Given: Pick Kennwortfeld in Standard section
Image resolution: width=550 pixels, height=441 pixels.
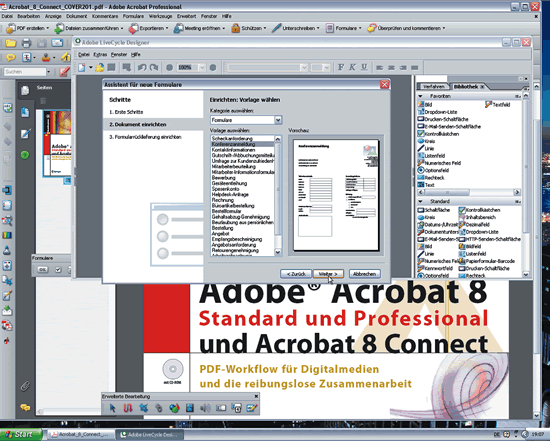Looking at the screenshot, I should coord(435,268).
